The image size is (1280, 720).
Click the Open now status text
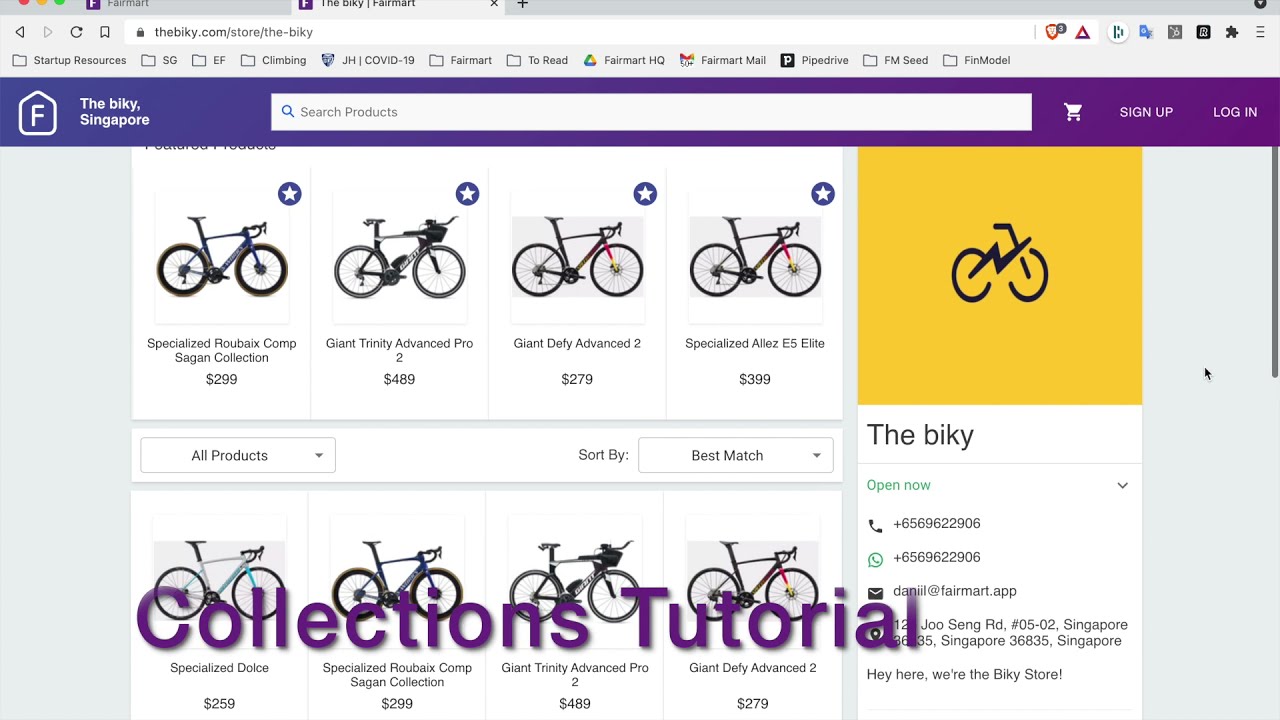899,485
